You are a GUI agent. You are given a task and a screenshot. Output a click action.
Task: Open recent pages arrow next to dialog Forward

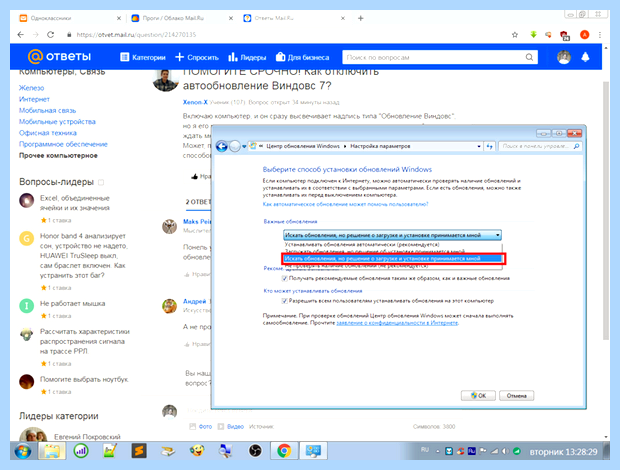pos(244,146)
